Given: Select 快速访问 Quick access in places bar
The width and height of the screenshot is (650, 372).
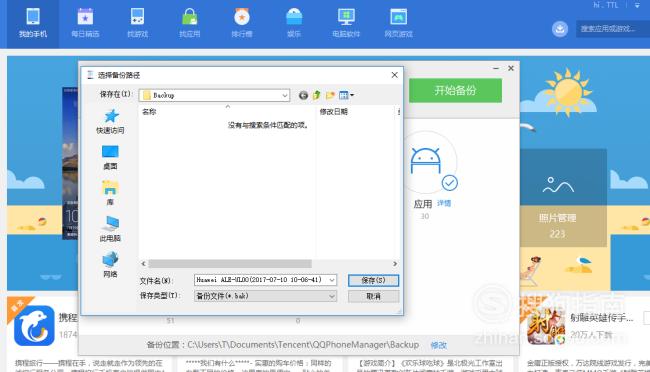Looking at the screenshot, I should click(110, 122).
